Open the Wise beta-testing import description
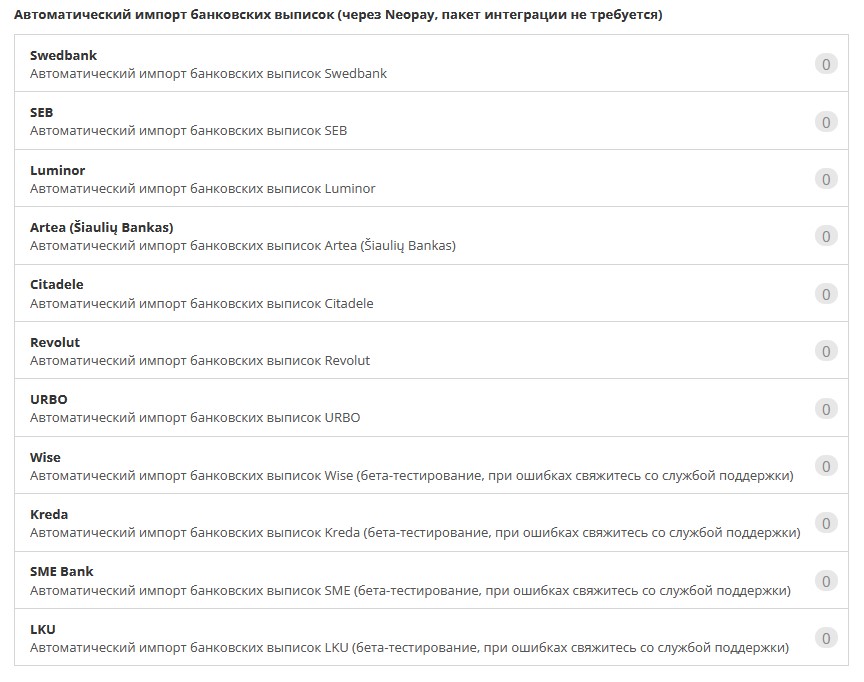Image resolution: width=864 pixels, height=682 pixels. click(411, 476)
